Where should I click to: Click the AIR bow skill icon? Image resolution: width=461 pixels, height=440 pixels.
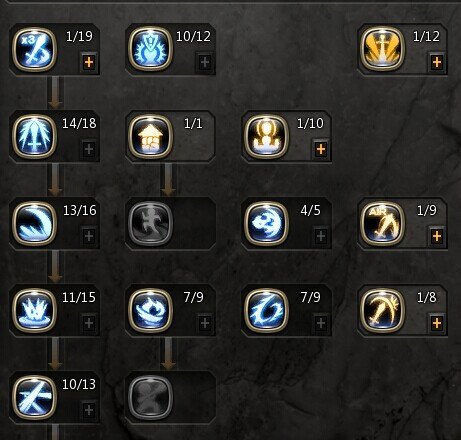point(382,224)
